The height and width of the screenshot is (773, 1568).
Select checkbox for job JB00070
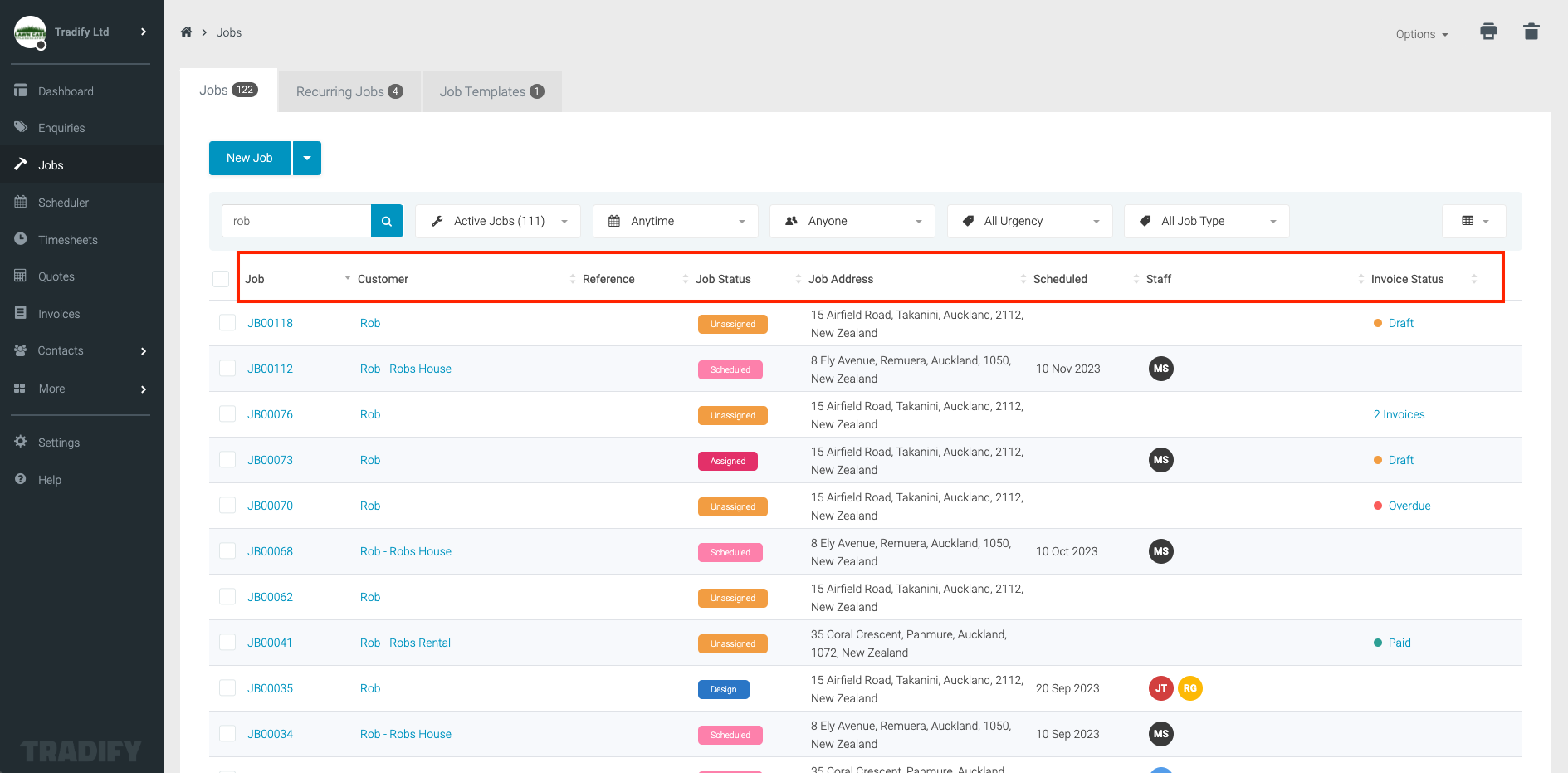[227, 505]
